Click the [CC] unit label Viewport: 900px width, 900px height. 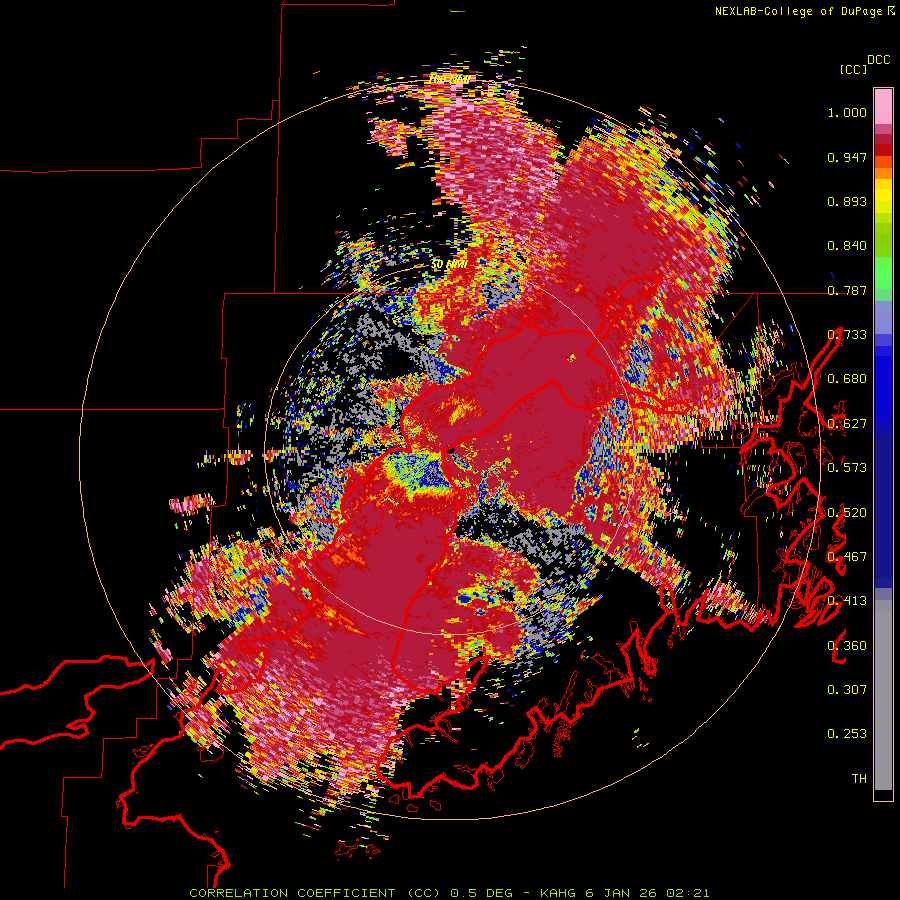[x=853, y=69]
